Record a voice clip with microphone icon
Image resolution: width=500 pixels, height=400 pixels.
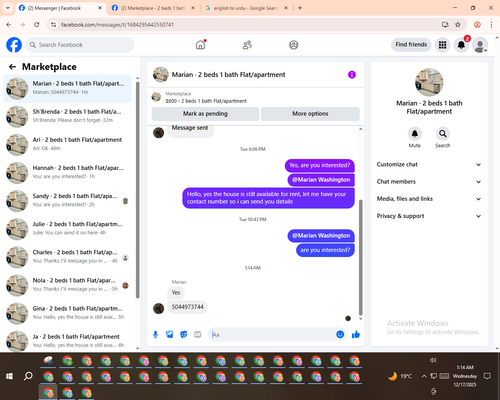click(155, 334)
